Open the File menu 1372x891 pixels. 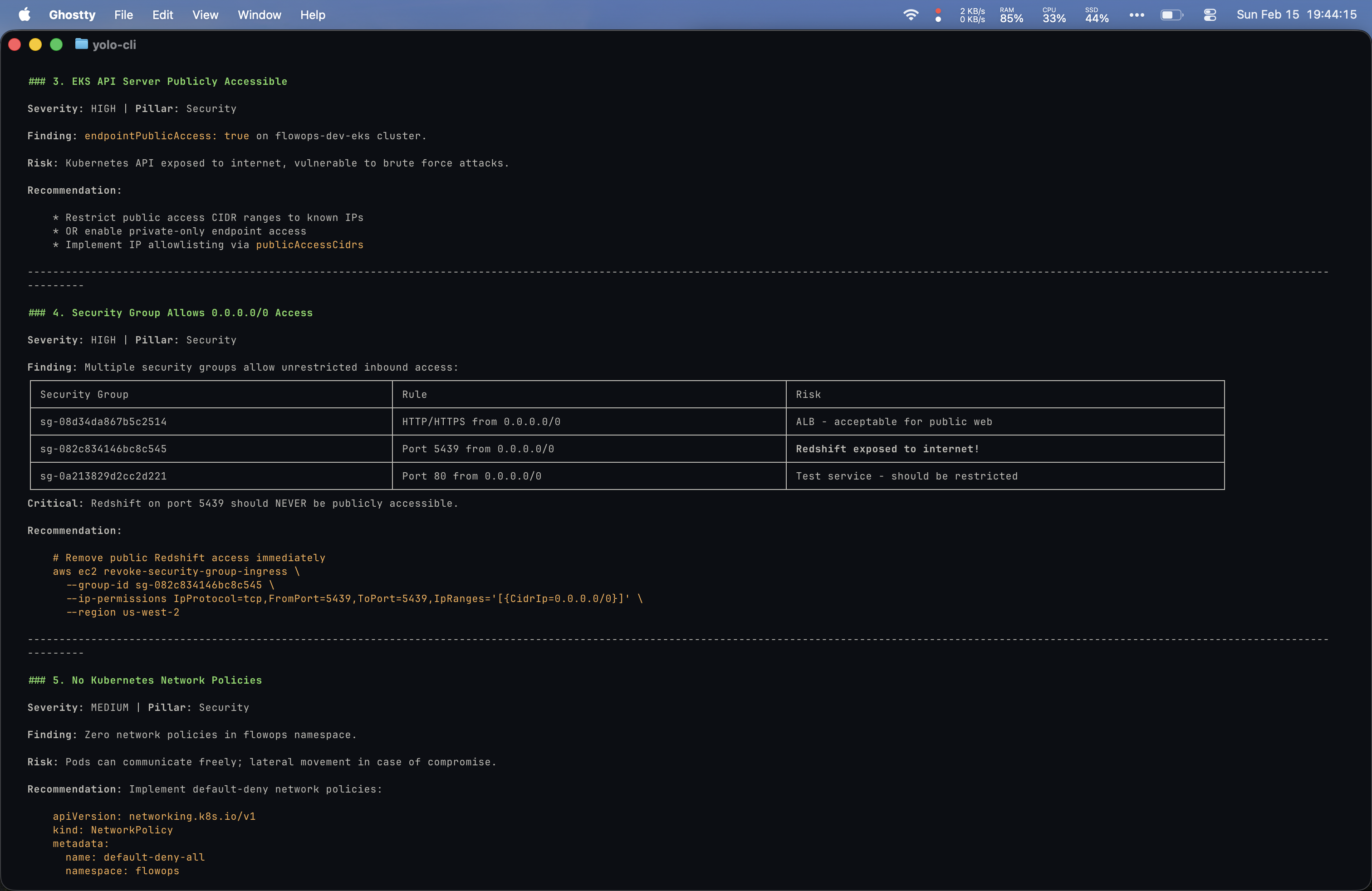123,15
